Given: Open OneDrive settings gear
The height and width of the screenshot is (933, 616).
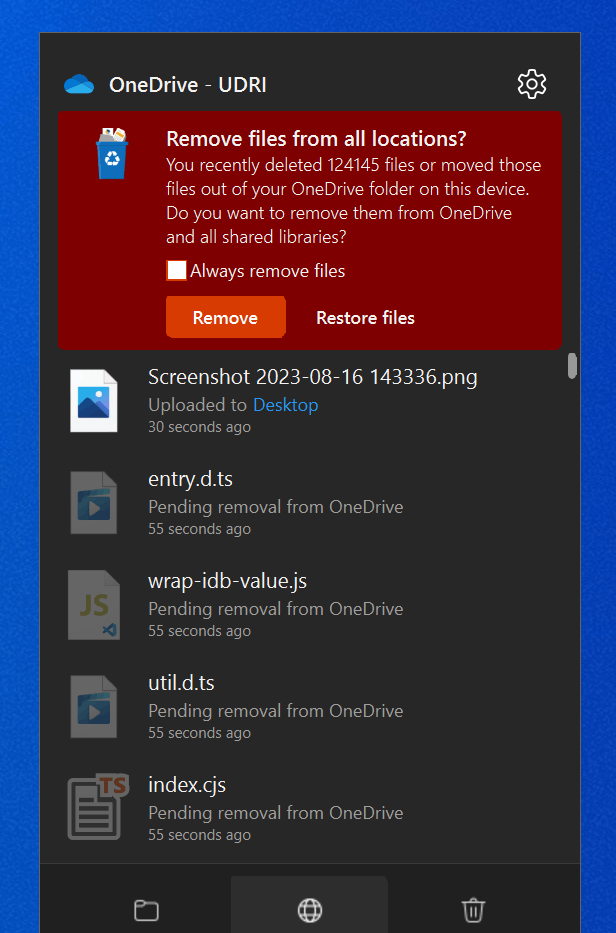Looking at the screenshot, I should tap(531, 84).
